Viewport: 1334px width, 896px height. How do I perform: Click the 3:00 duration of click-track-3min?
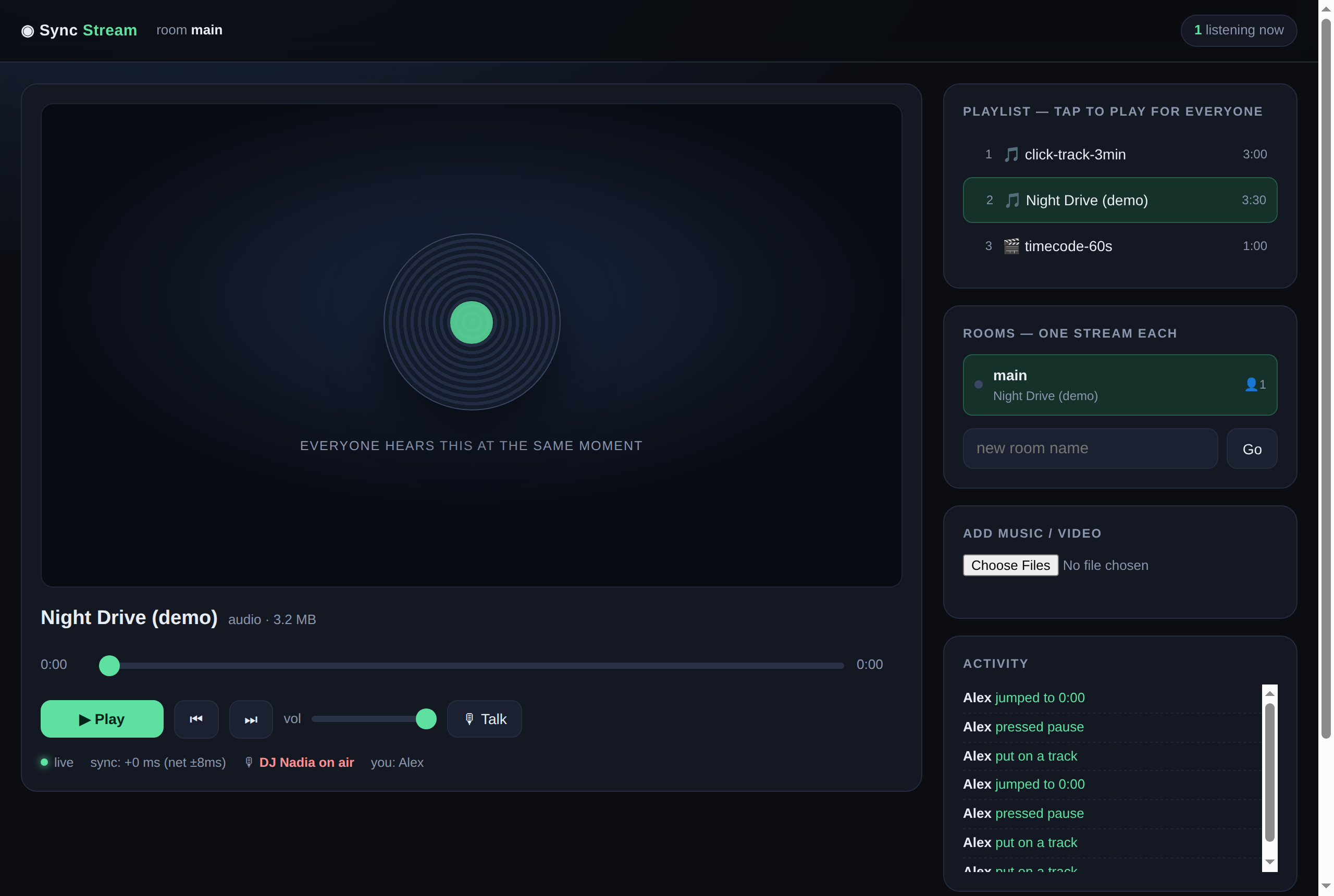pyautogui.click(x=1255, y=154)
